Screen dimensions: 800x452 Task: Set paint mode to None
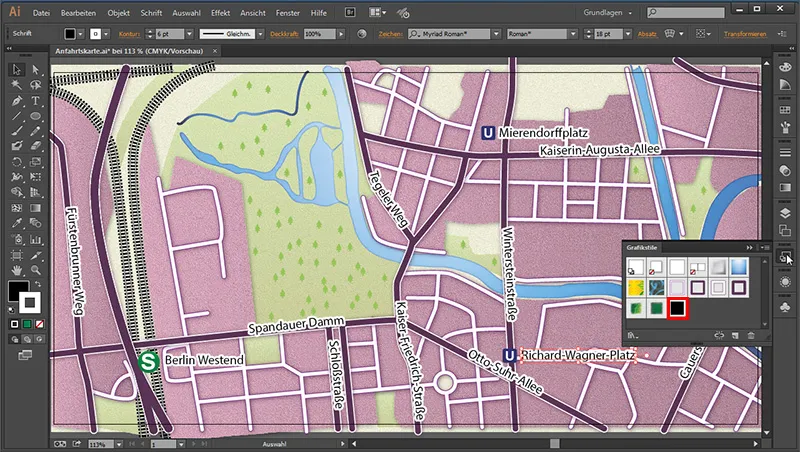tap(39, 324)
